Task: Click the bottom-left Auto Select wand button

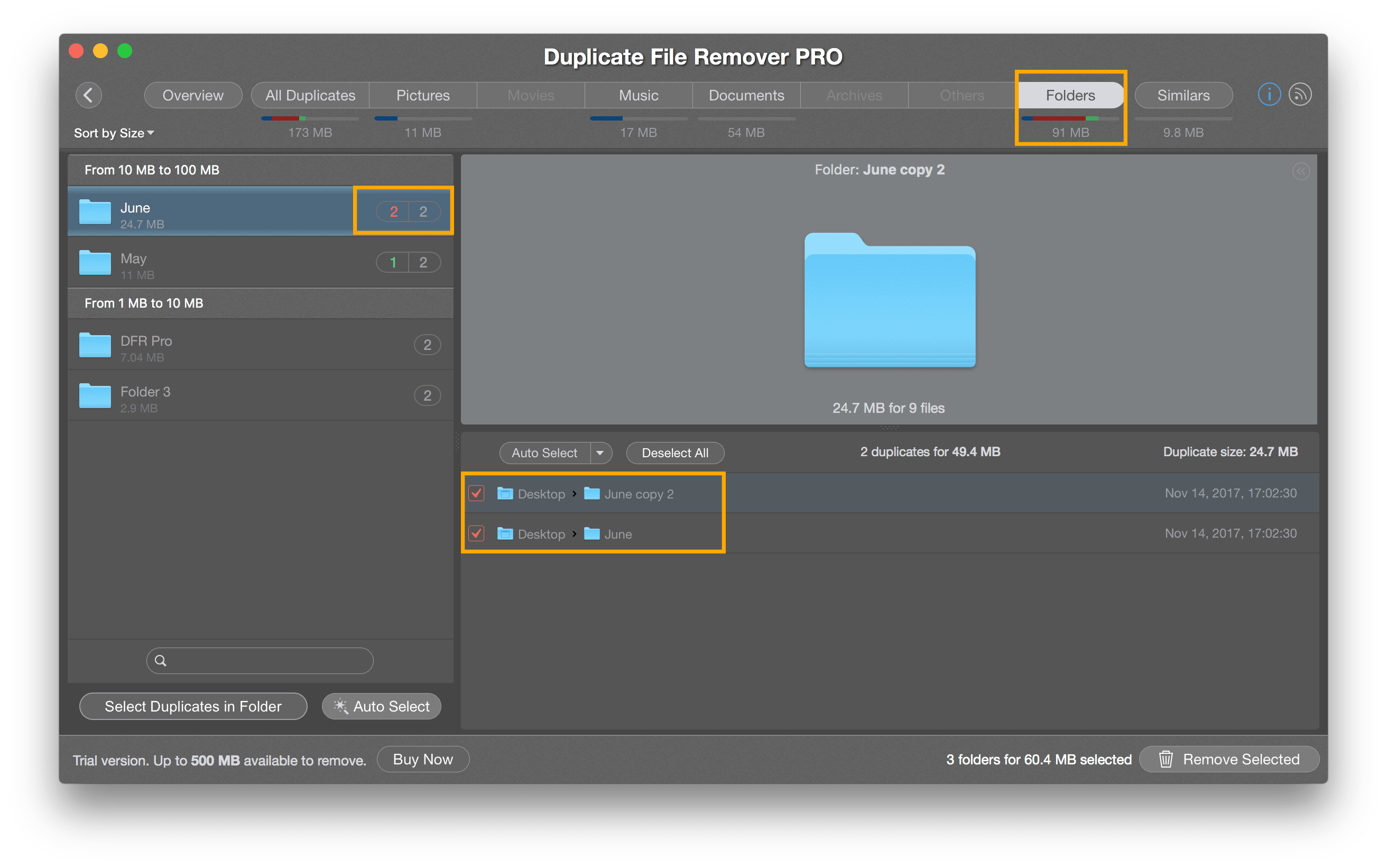Action: [x=382, y=706]
